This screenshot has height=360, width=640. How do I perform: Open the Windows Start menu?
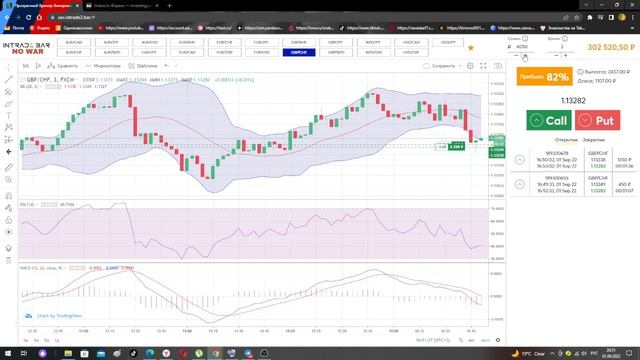(7, 353)
